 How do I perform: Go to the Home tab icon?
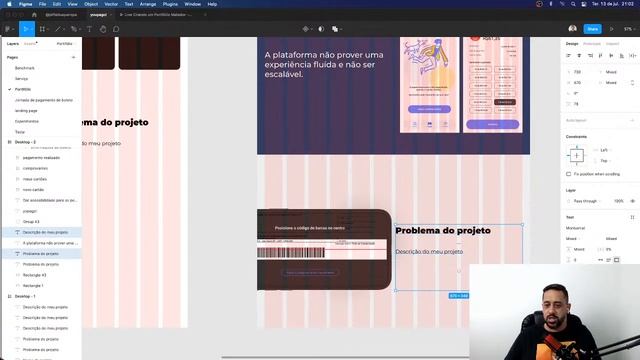[34, 15]
